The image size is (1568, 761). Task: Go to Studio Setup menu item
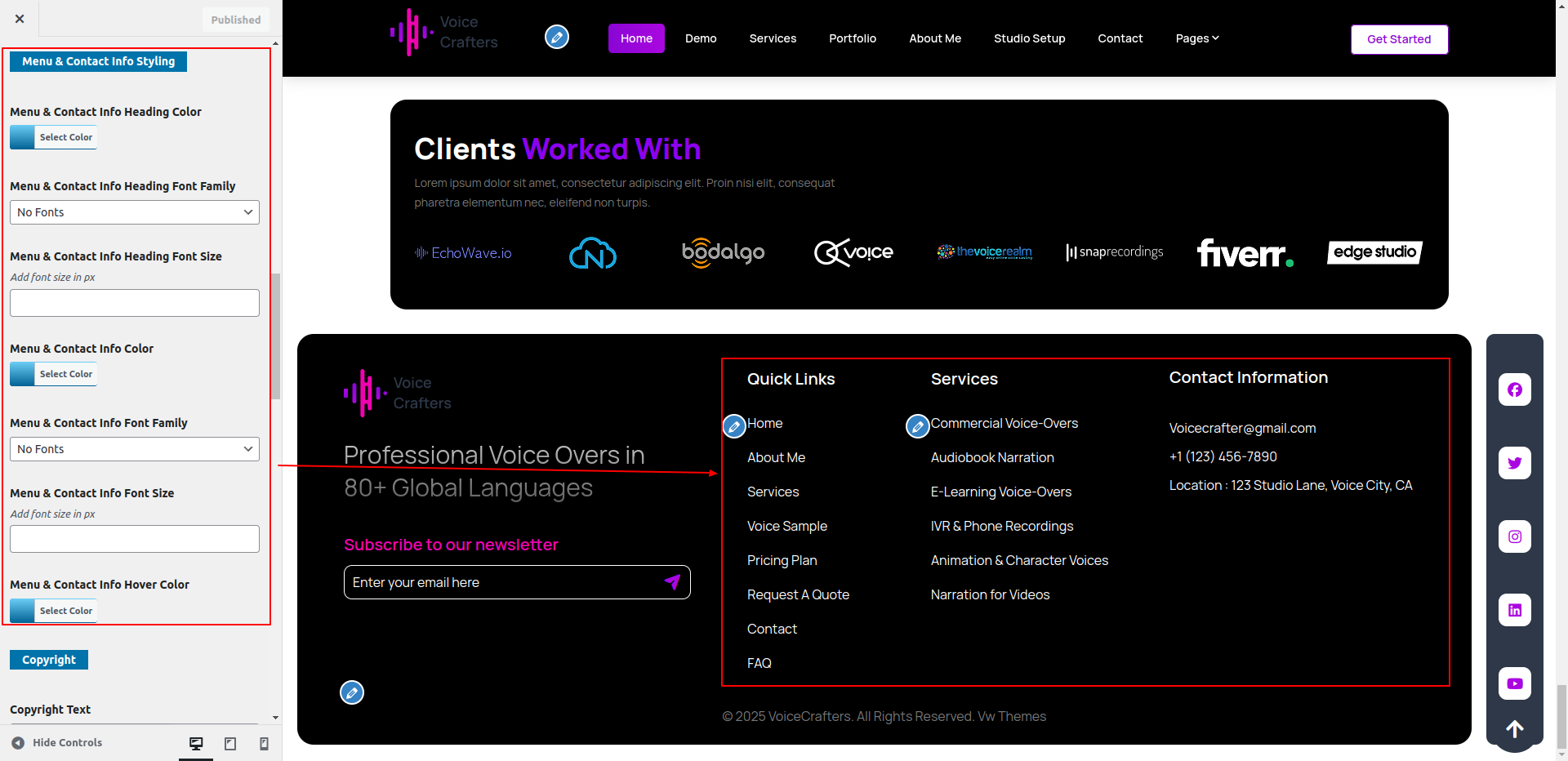pos(1029,38)
